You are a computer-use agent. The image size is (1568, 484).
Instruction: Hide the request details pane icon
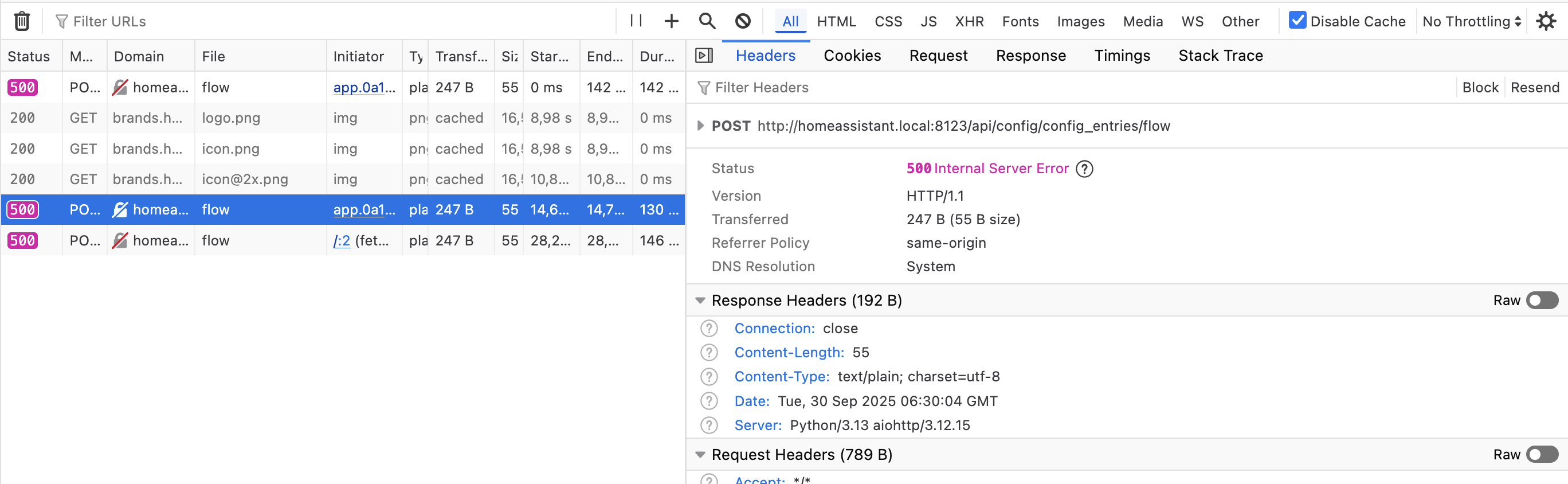coord(704,56)
